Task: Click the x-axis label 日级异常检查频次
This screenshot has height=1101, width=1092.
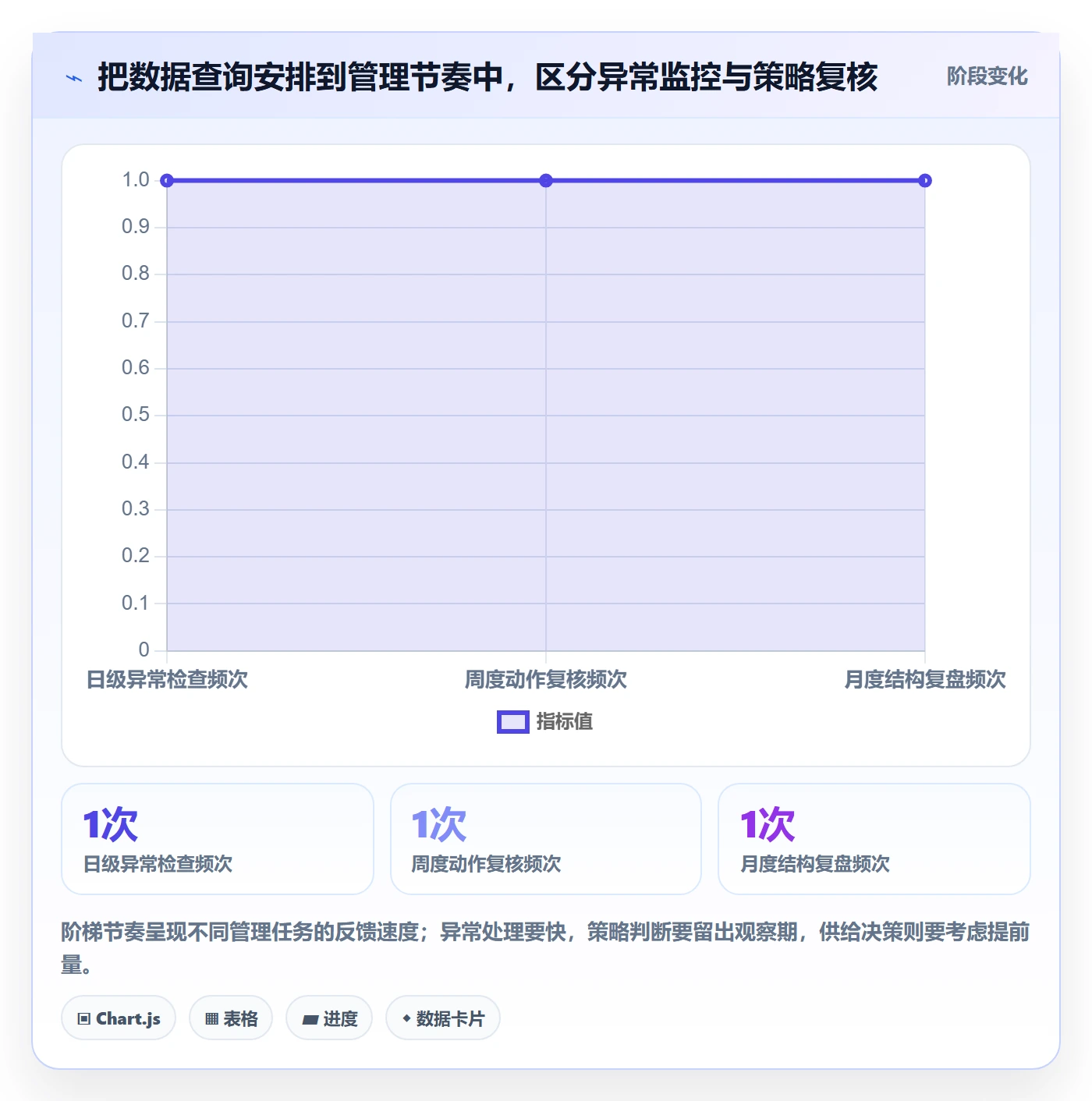Action: pyautogui.click(x=167, y=680)
